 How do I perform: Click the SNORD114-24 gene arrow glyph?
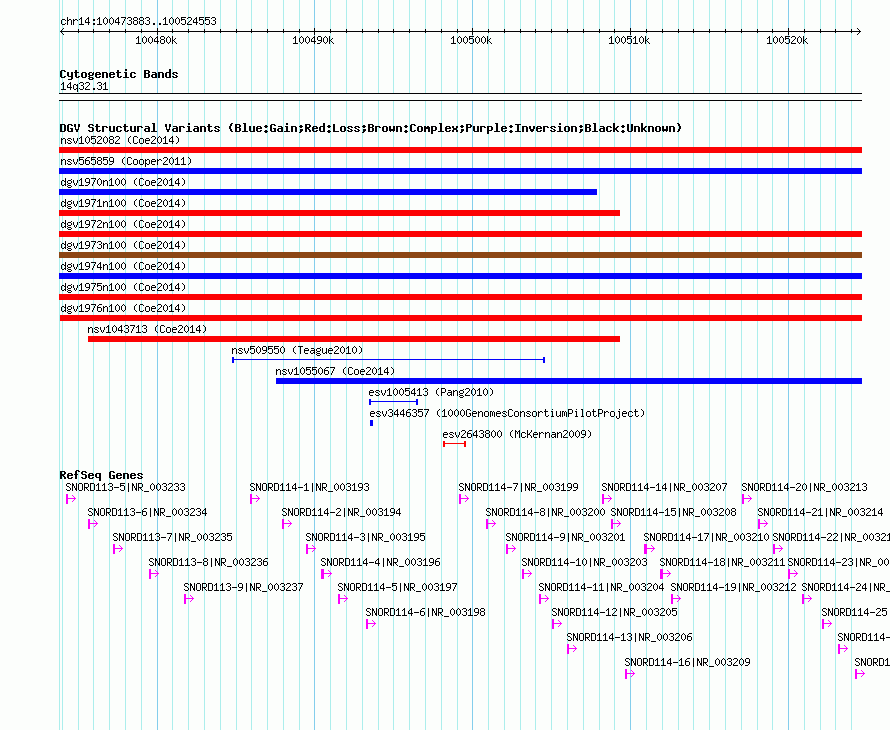pyautogui.click(x=807, y=599)
